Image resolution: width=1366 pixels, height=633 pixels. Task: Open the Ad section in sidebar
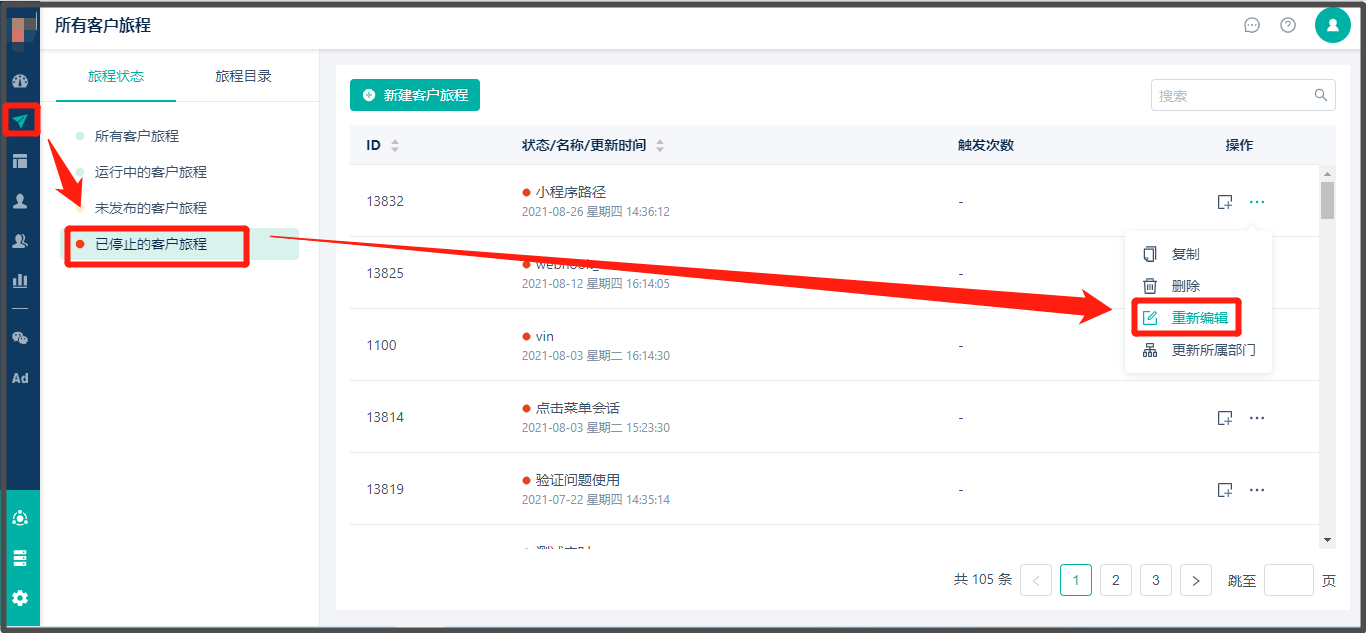[20, 378]
